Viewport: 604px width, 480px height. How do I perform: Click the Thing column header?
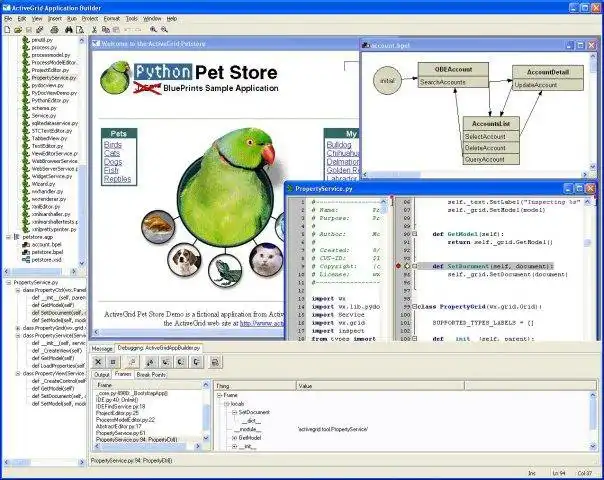click(255, 386)
